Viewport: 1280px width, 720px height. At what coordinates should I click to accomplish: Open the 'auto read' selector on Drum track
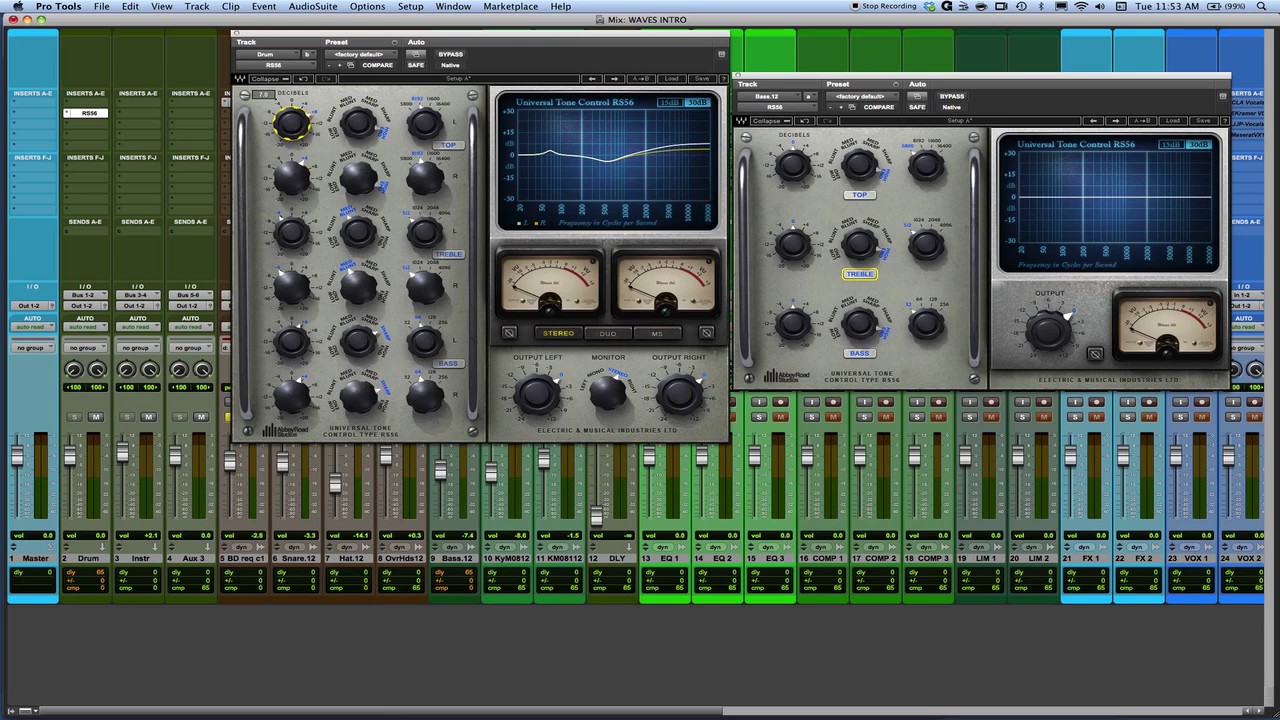coord(86,327)
